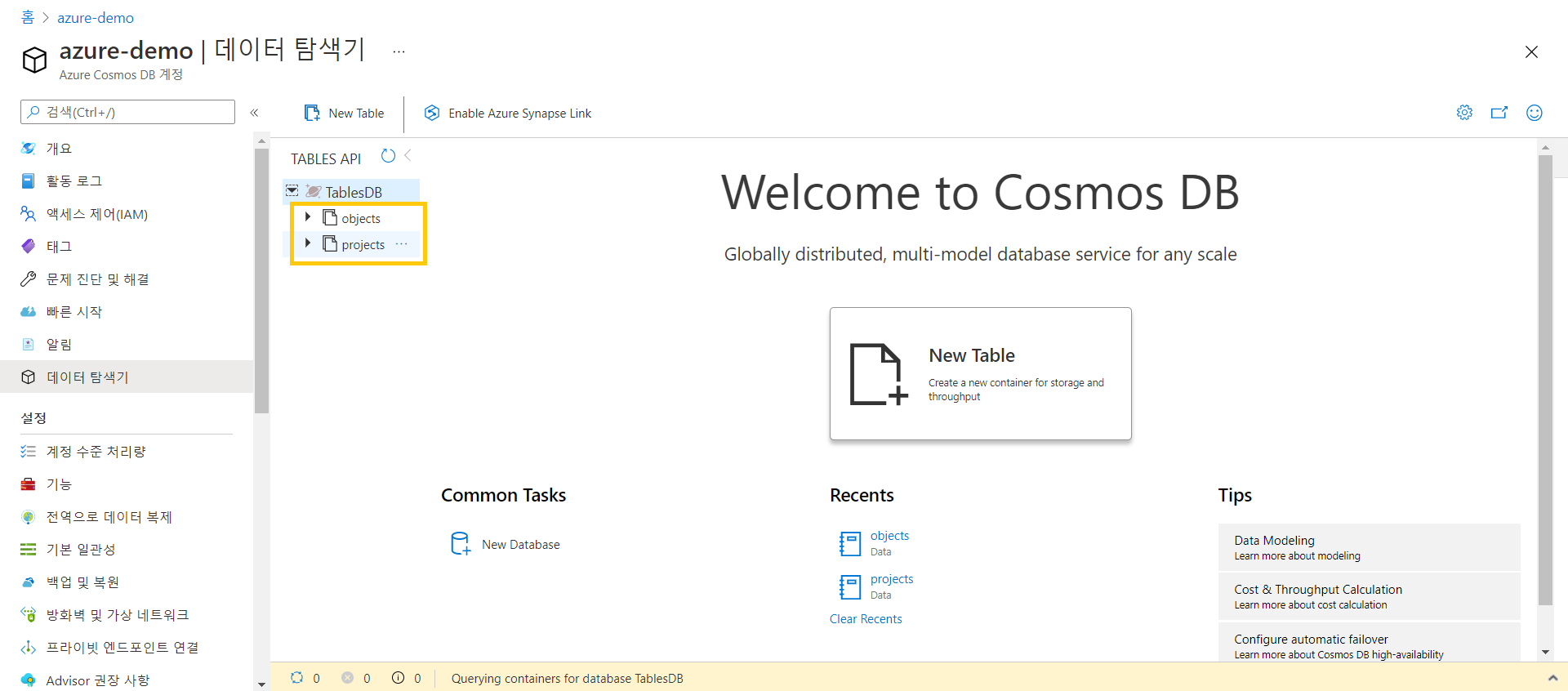Open Cost & Throughput Calculation tip

(x=1369, y=596)
